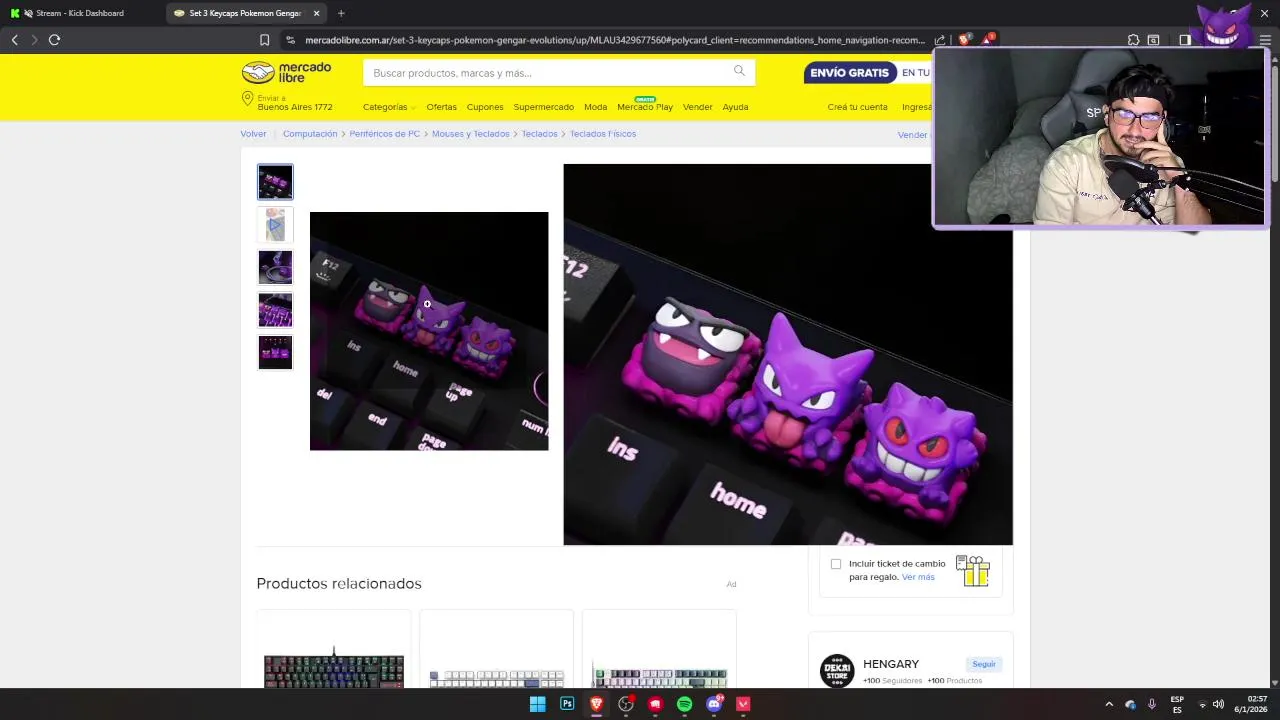
Task: Open Mercado Play in the navigation menu
Action: 645,107
